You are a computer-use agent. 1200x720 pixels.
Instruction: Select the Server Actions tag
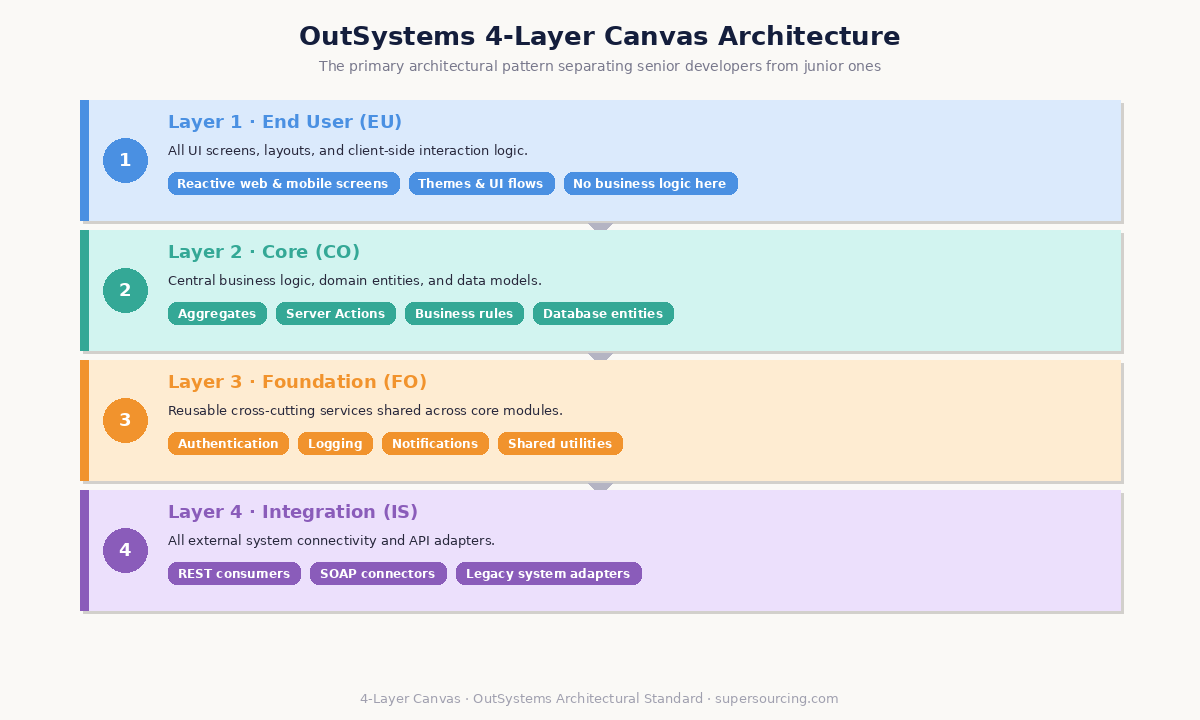336,314
